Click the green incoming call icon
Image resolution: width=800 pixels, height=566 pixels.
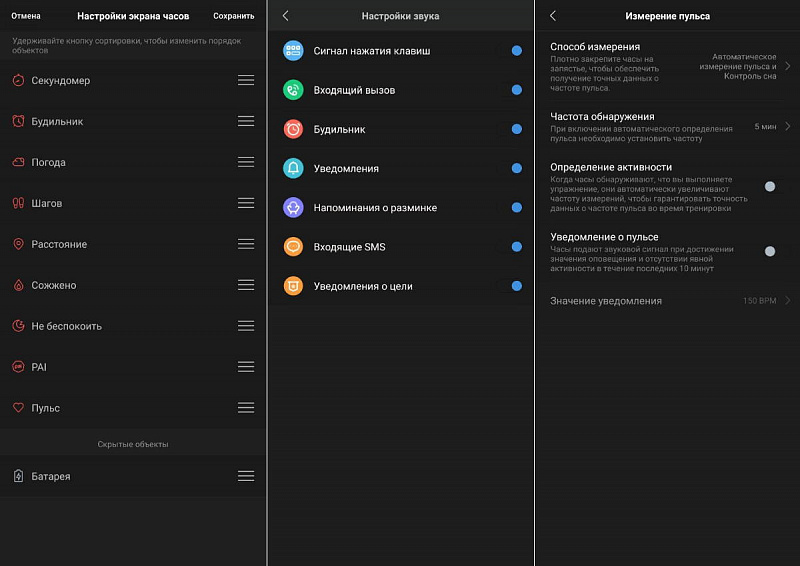pos(293,90)
